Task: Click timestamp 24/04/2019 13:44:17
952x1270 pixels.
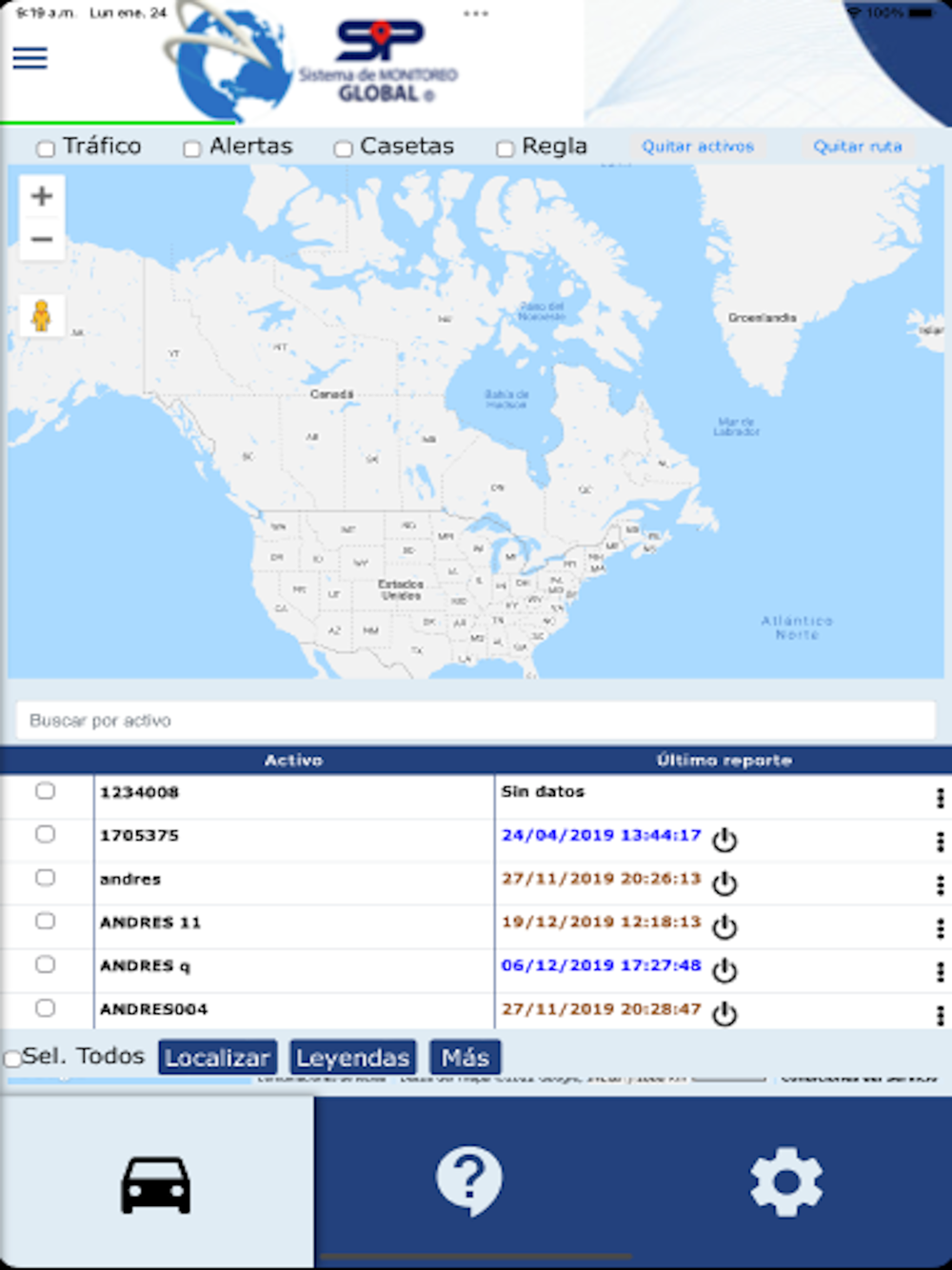Action: click(601, 835)
